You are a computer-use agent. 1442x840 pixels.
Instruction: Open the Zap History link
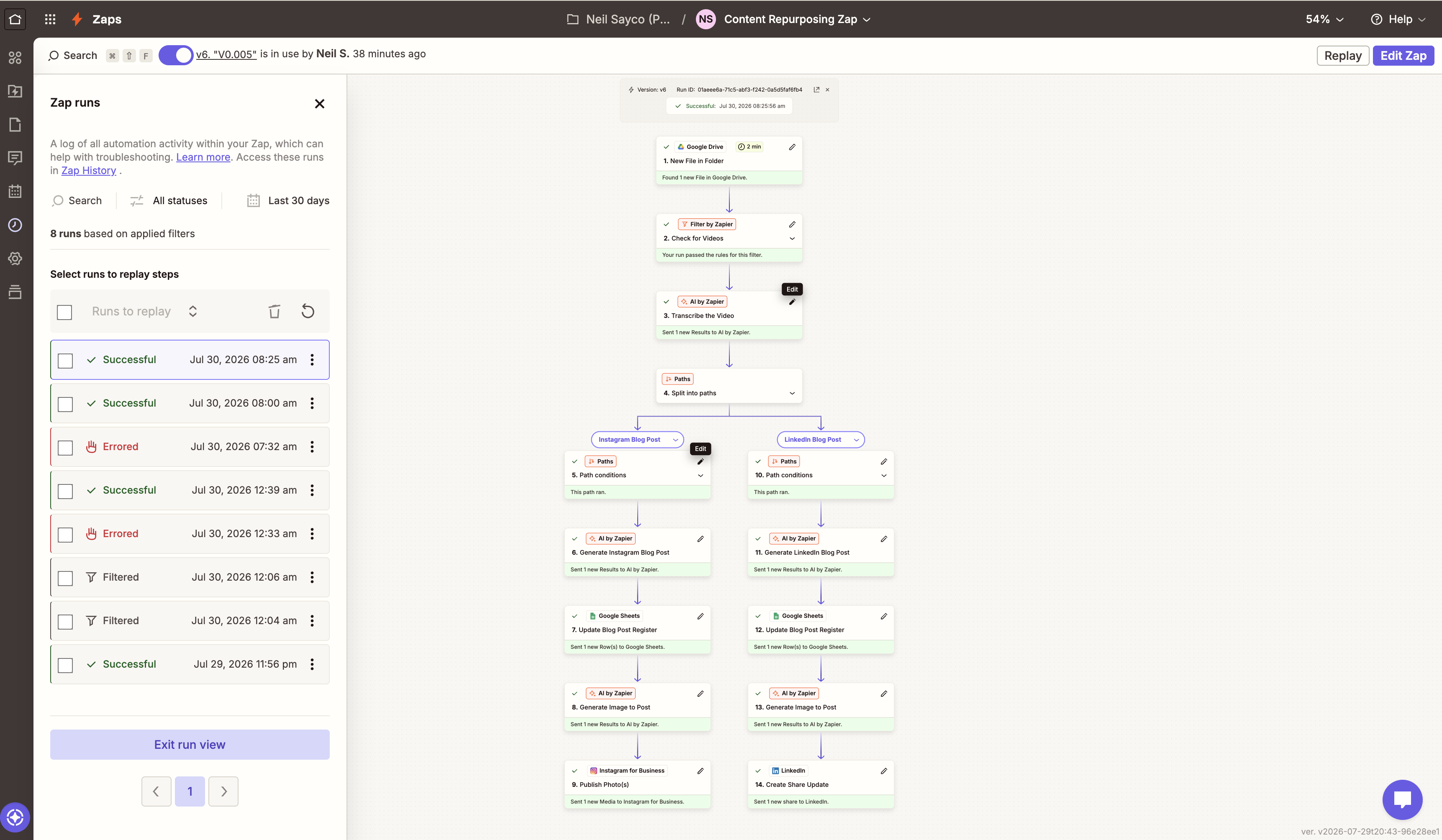[89, 171]
